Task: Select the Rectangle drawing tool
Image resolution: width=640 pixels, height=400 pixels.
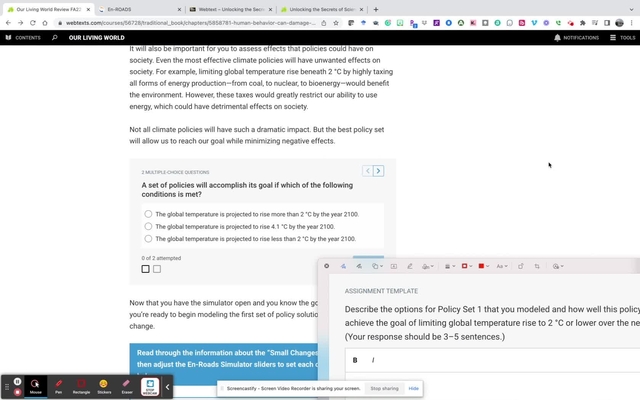Action: coord(81,385)
